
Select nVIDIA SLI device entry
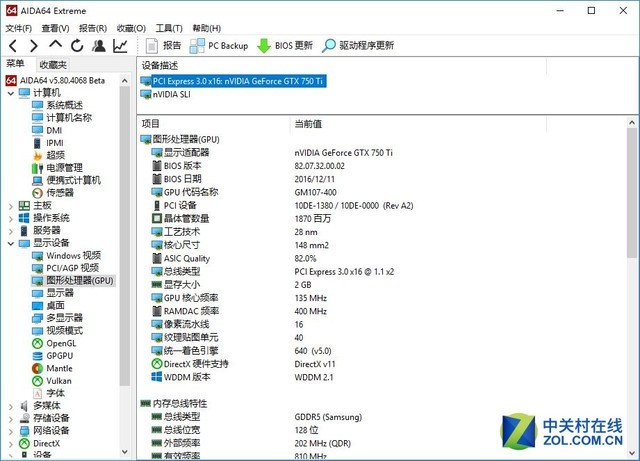click(x=165, y=94)
